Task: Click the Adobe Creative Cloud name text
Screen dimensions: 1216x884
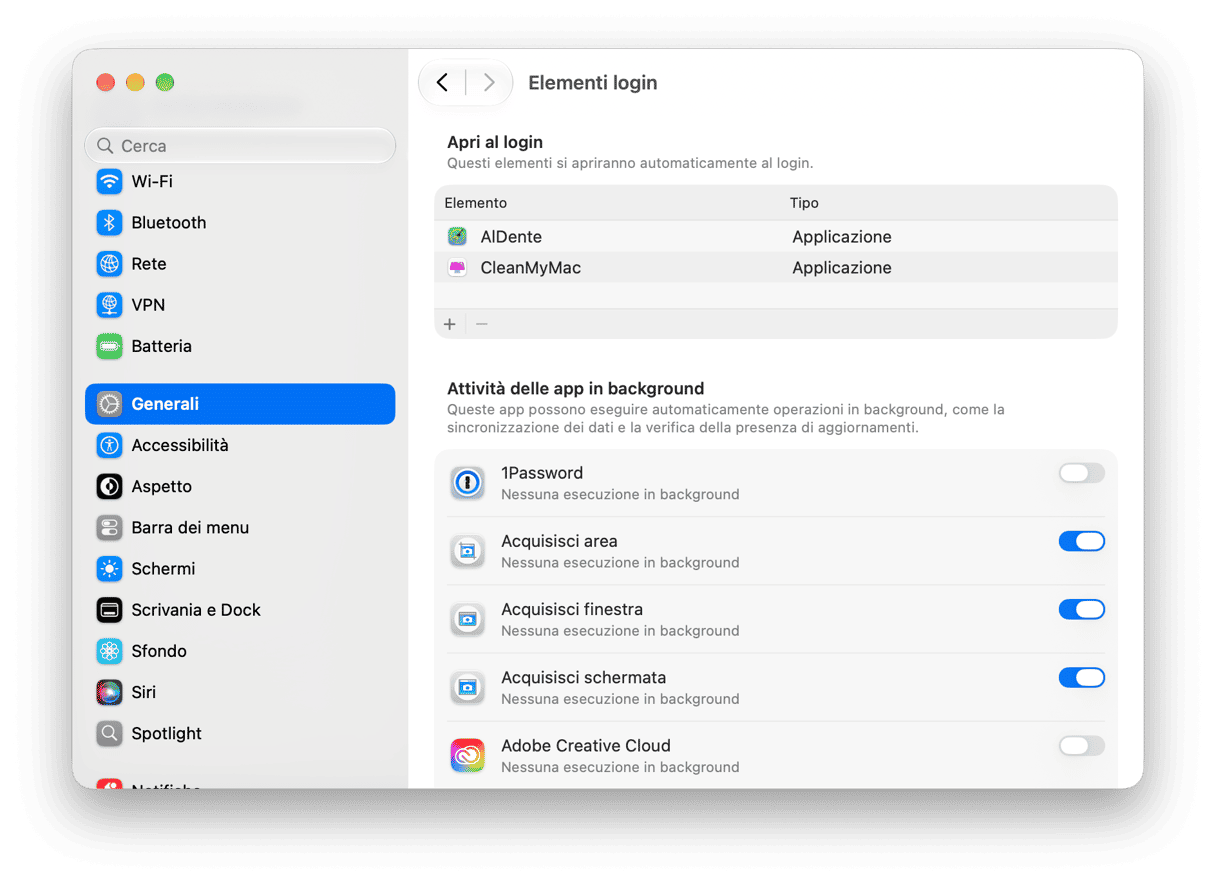Action: pos(586,745)
